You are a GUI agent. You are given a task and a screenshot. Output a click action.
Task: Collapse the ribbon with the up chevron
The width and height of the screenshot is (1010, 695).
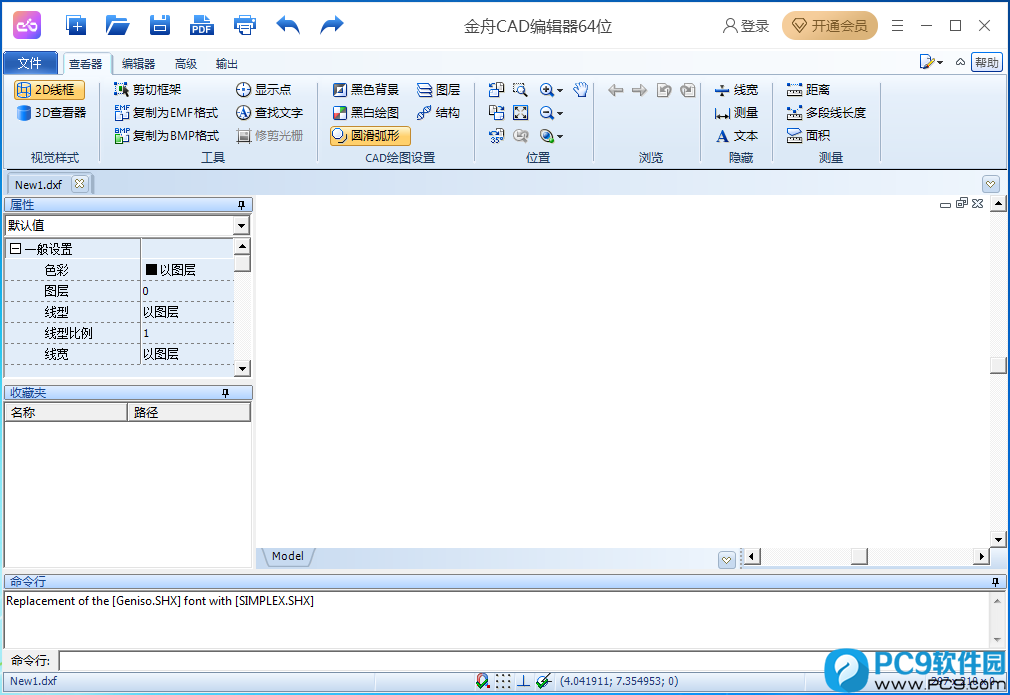[x=960, y=62]
